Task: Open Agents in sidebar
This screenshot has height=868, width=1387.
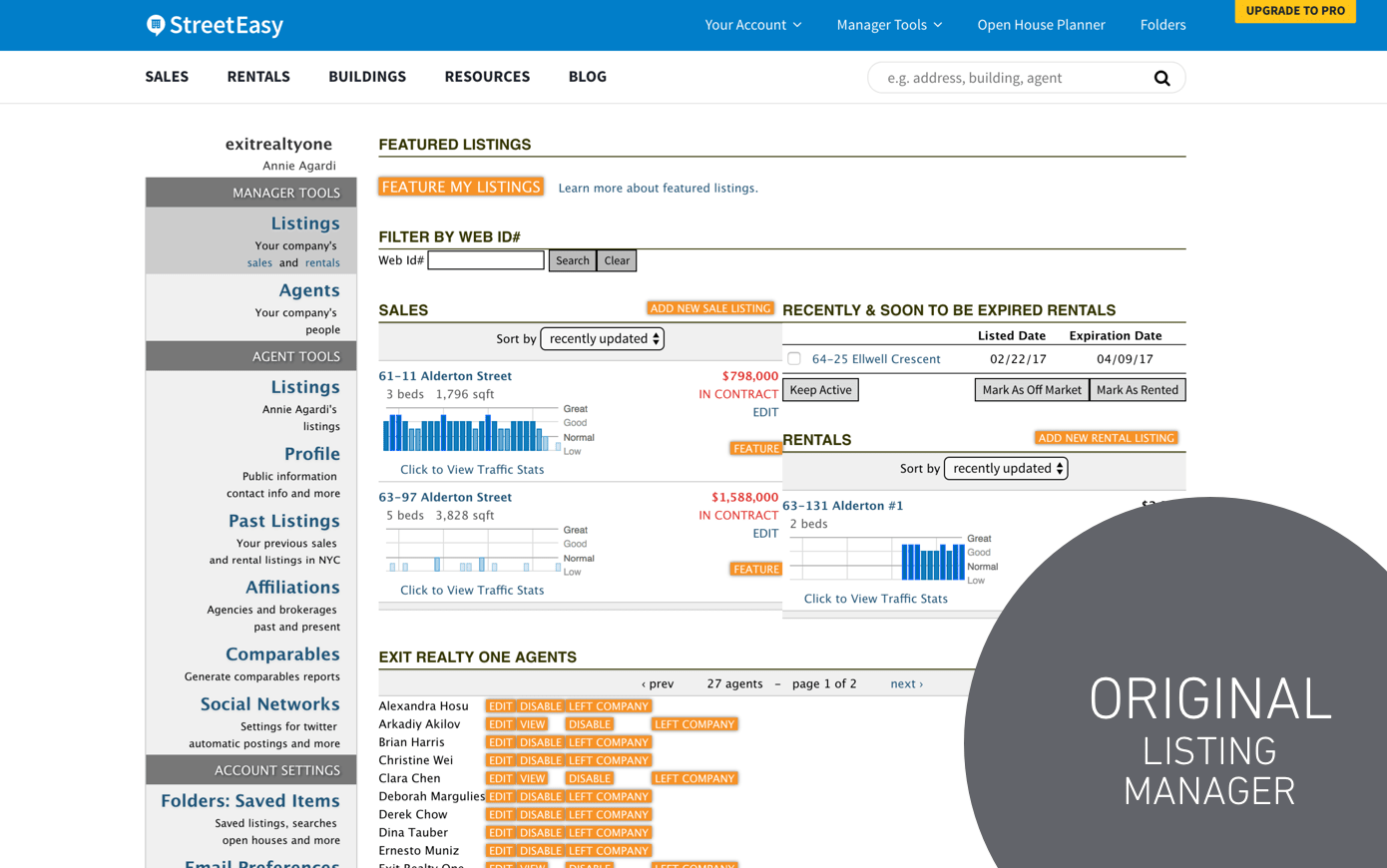Action: click(x=309, y=290)
